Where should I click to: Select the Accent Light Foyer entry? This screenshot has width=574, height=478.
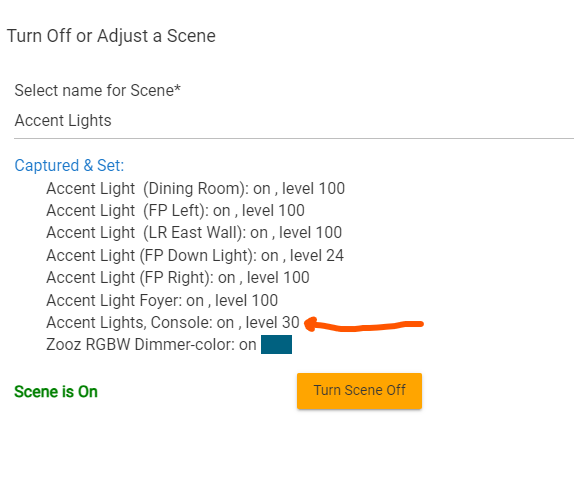162,300
